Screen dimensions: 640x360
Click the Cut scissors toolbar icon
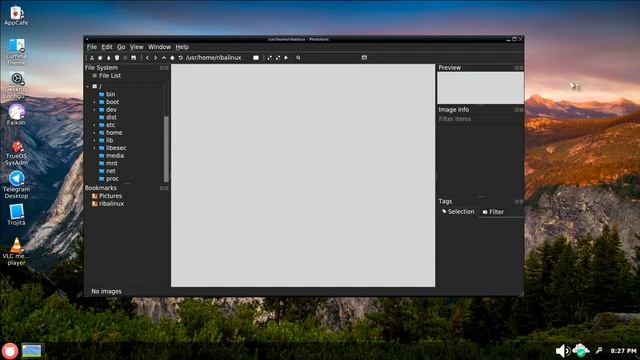92,58
